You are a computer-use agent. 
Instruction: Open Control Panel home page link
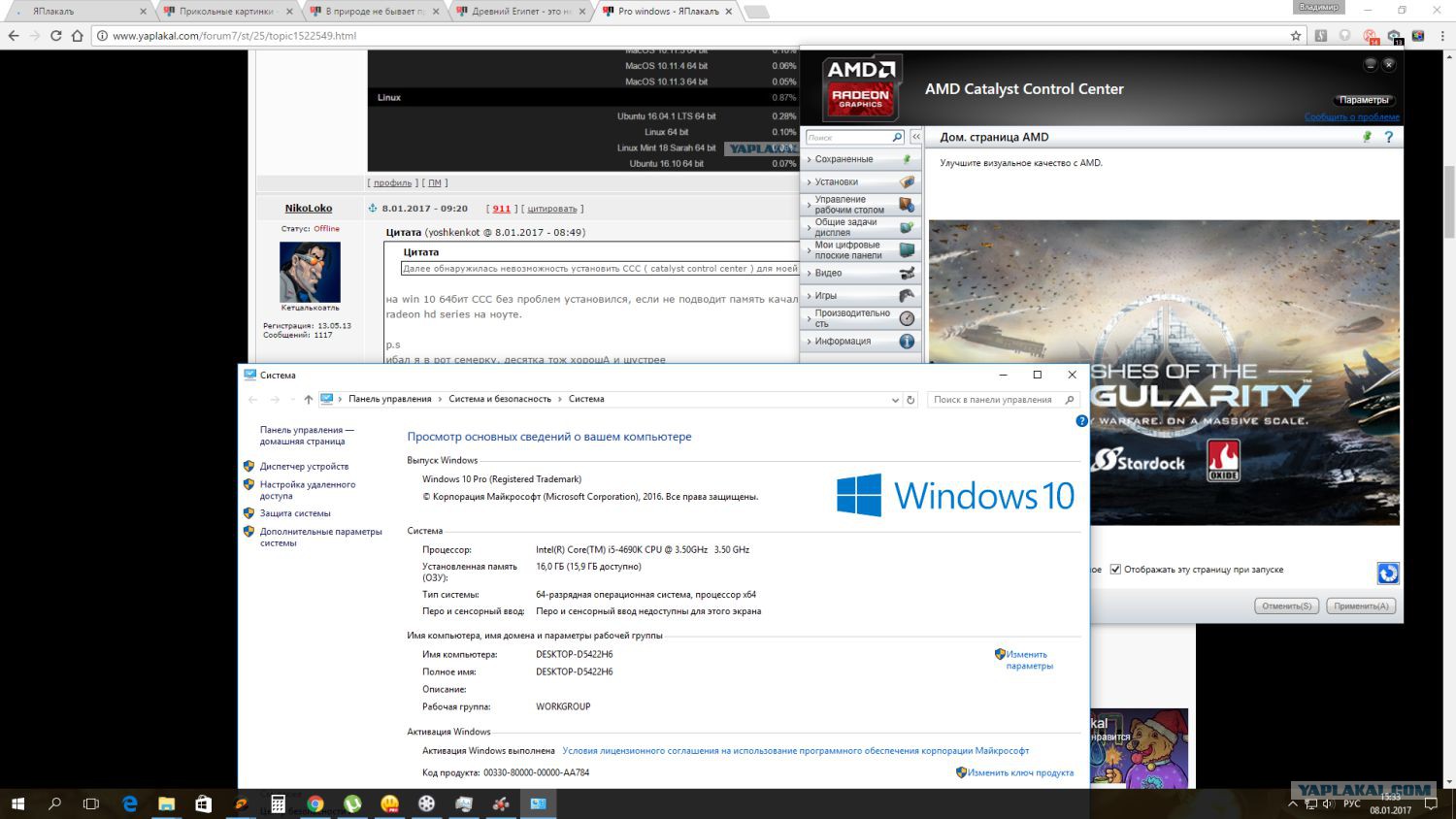pyautogui.click(x=307, y=436)
